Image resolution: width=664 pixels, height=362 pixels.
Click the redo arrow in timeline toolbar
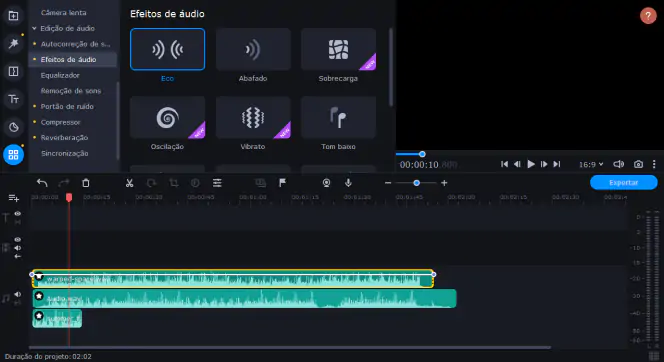[x=64, y=183]
